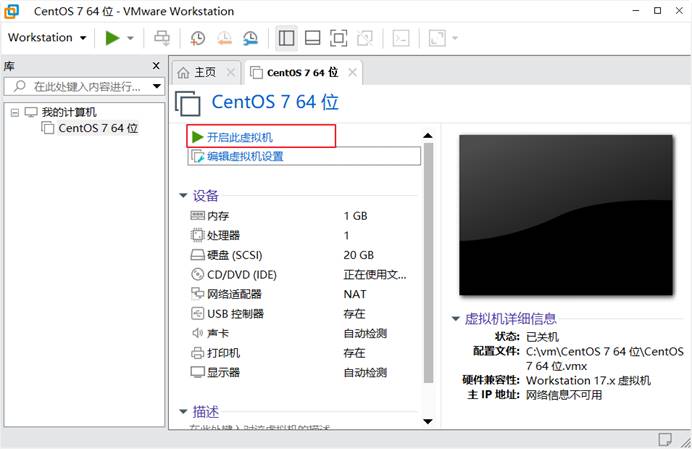692x449 pixels.
Task: Click the 20 GB disk value
Action: tap(359, 255)
